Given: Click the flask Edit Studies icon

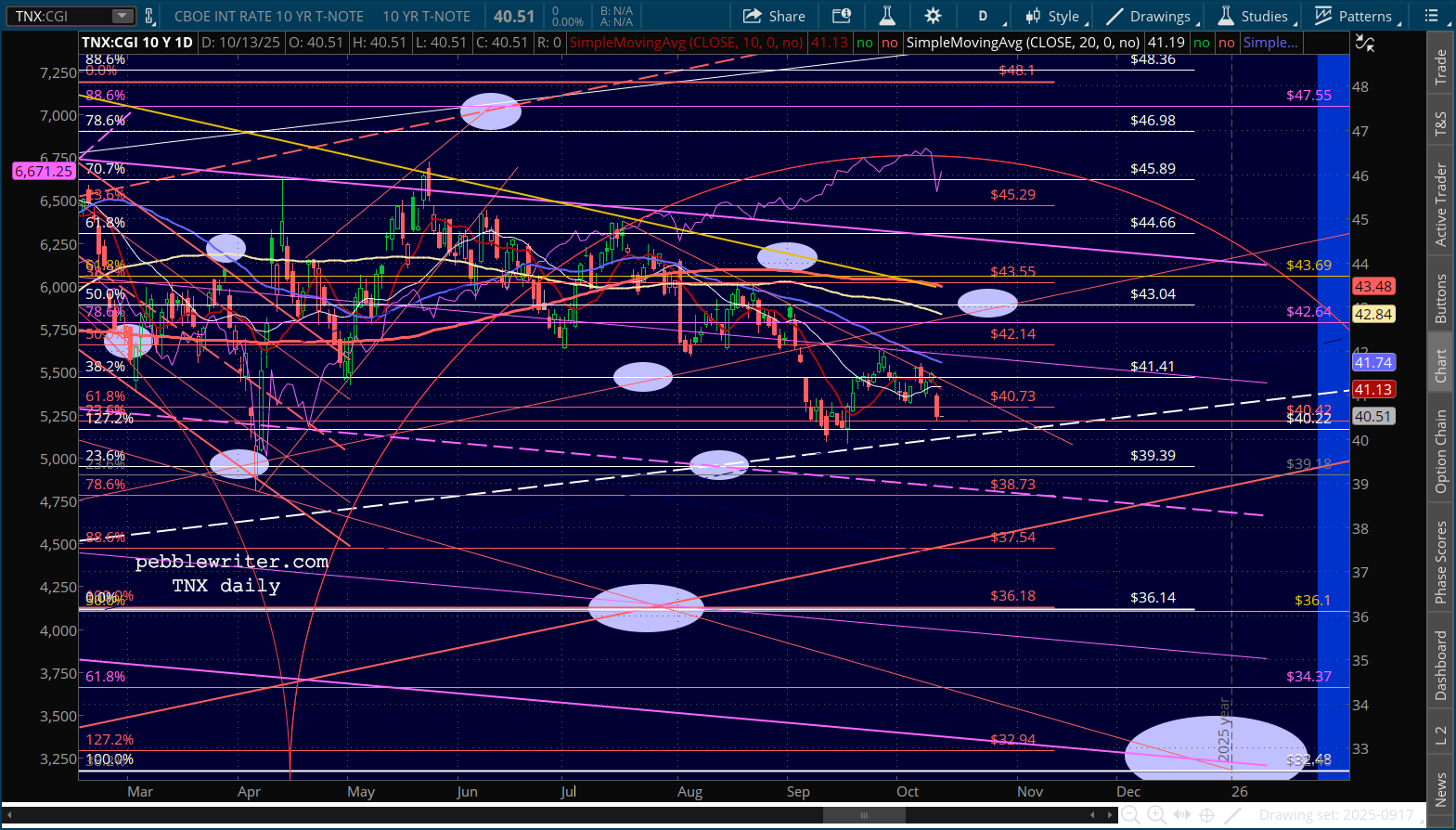Looking at the screenshot, I should (x=887, y=16).
